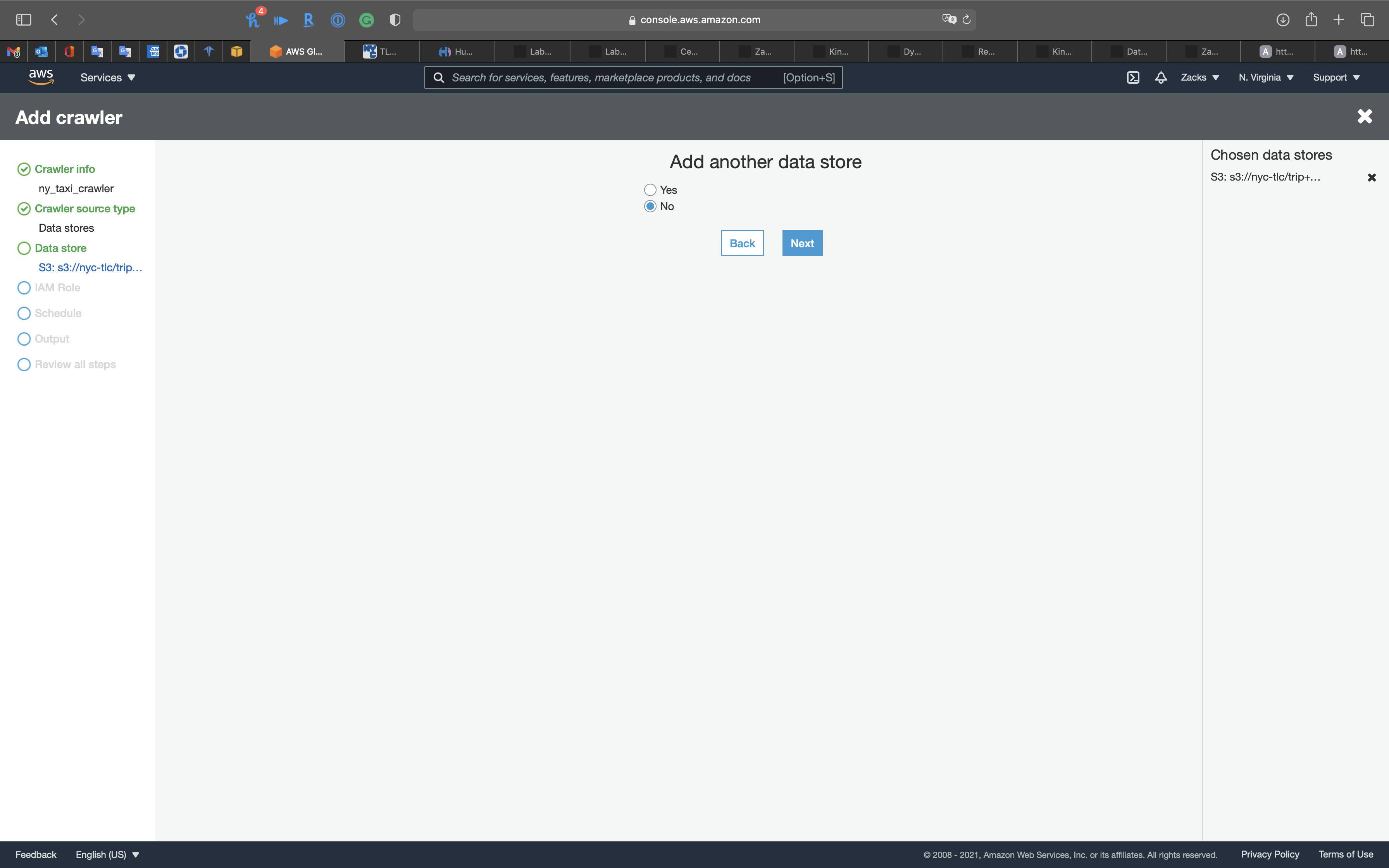
Task: Open the Zacks account dropdown
Action: coord(1199,77)
